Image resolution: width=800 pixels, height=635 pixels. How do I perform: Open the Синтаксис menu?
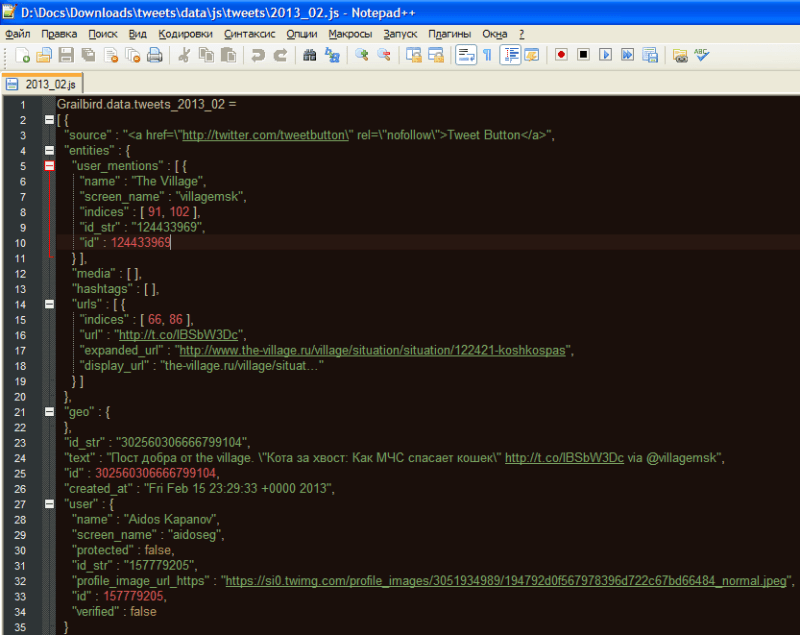pos(249,34)
